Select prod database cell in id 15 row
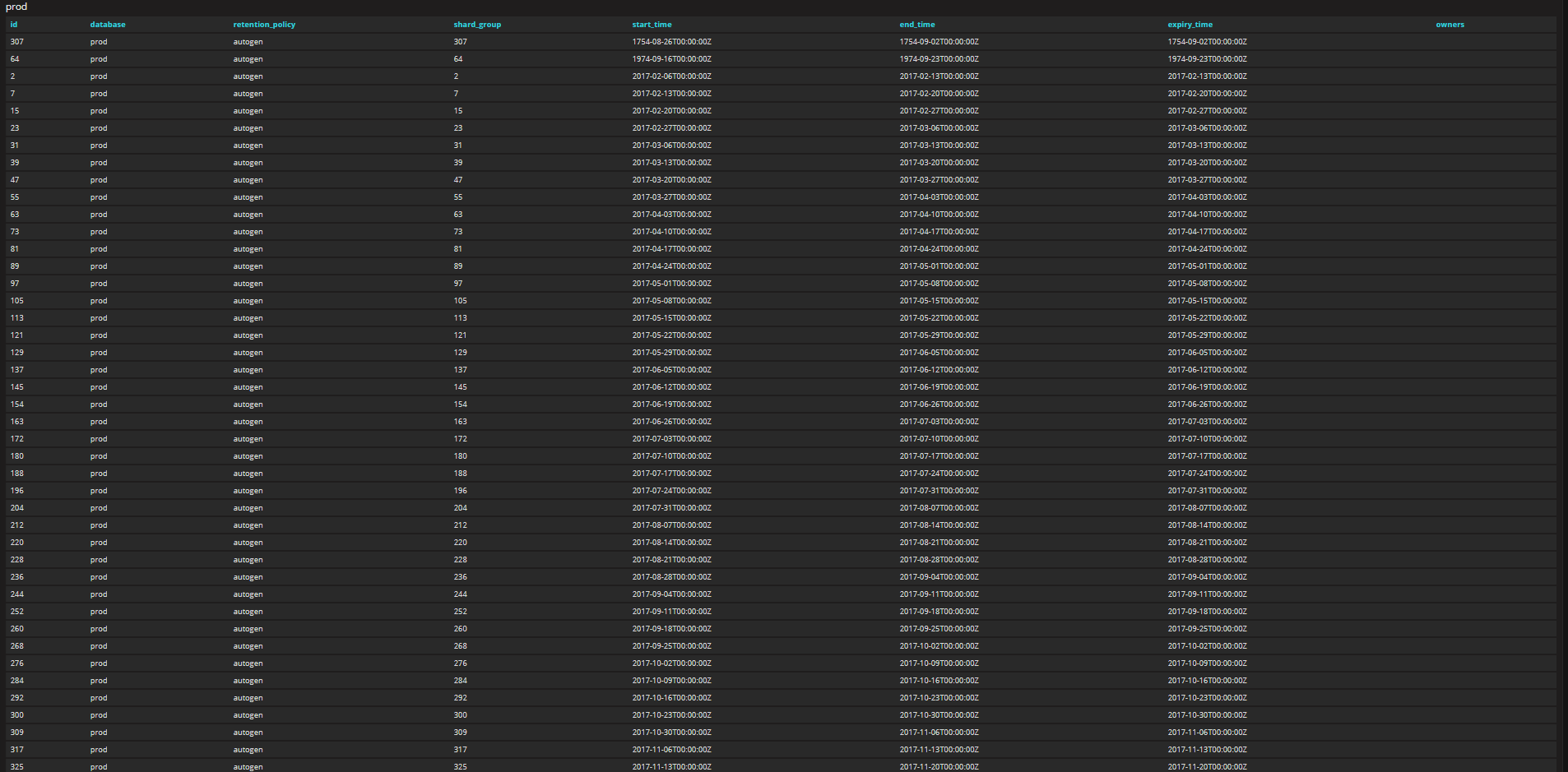Screen dimensions: 1568x772 (99, 111)
